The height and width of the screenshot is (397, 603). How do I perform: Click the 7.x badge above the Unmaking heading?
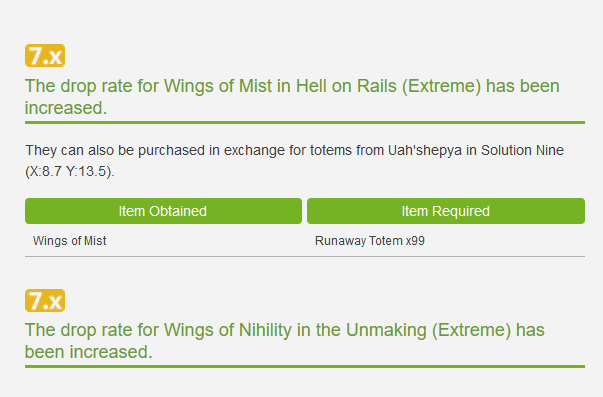[45, 300]
